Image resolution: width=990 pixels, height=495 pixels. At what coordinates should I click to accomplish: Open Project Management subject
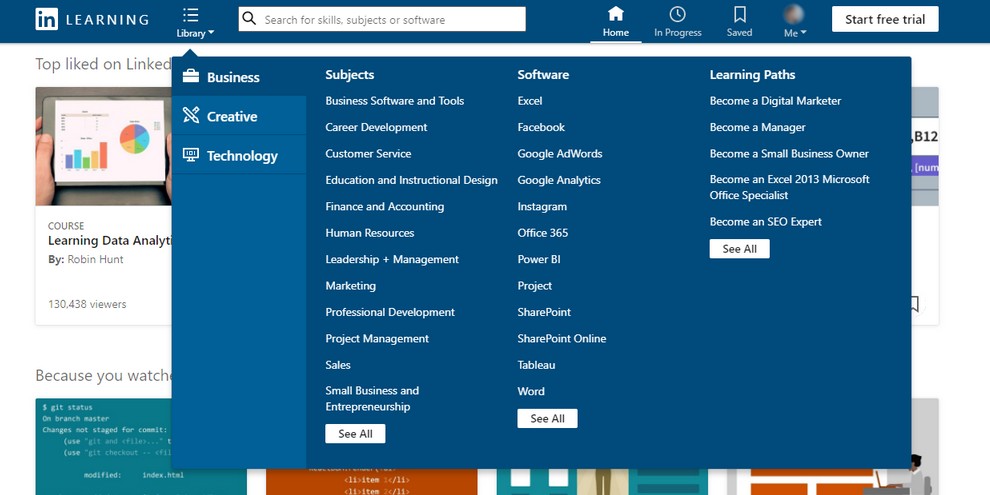377,339
